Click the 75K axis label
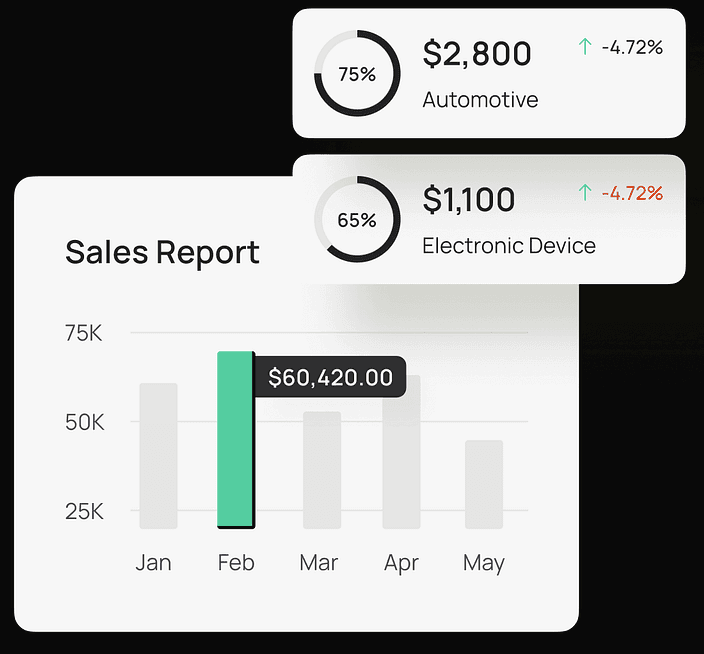Viewport: 704px width, 654px height. pos(84,333)
